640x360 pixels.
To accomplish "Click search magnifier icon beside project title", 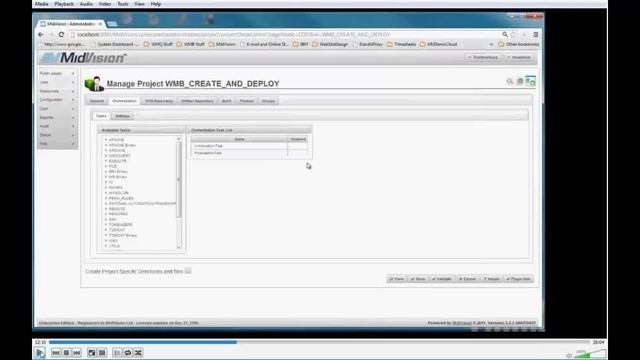I will point(509,82).
